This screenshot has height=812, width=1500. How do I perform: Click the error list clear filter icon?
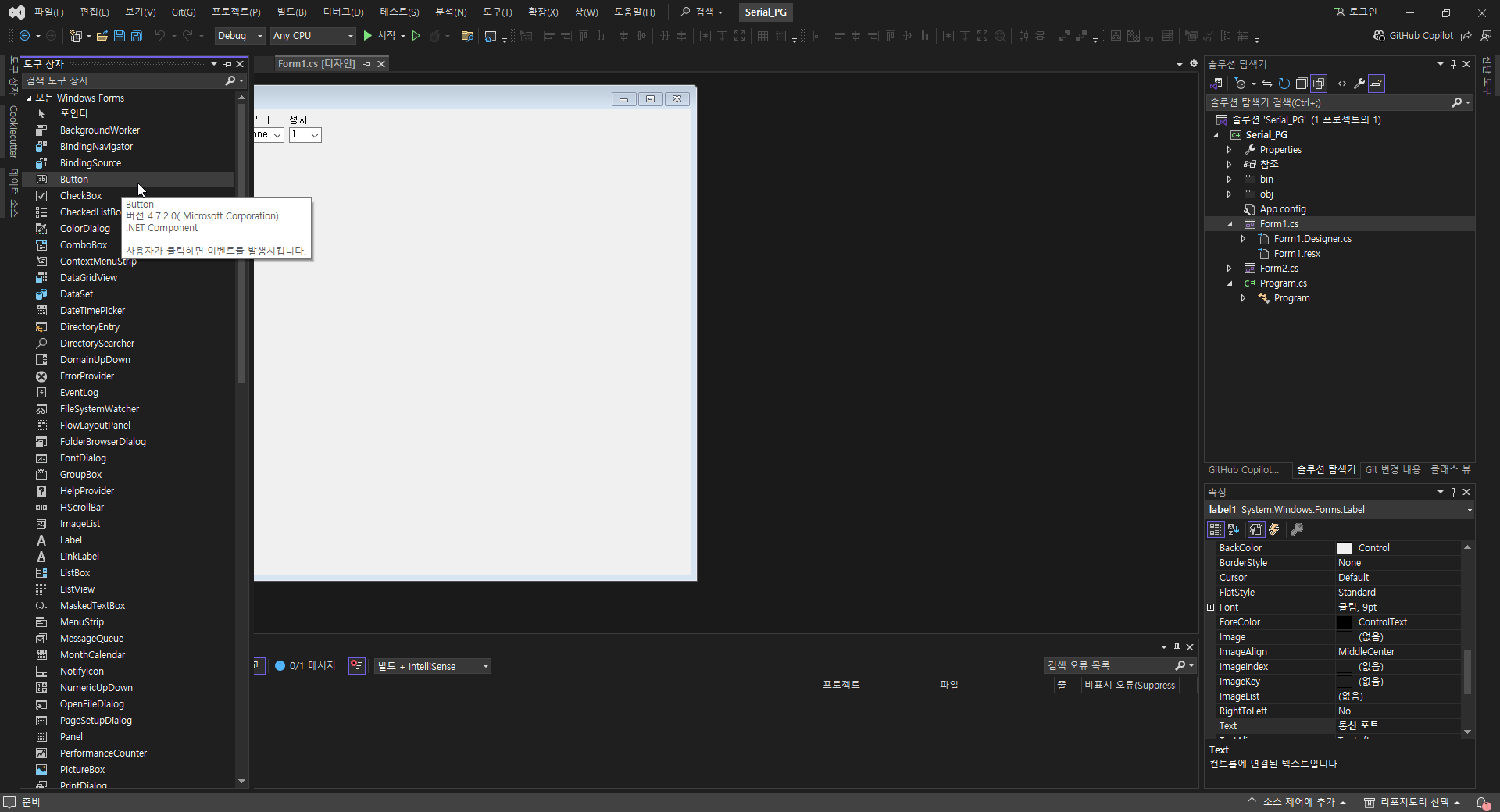pyautogui.click(x=356, y=665)
